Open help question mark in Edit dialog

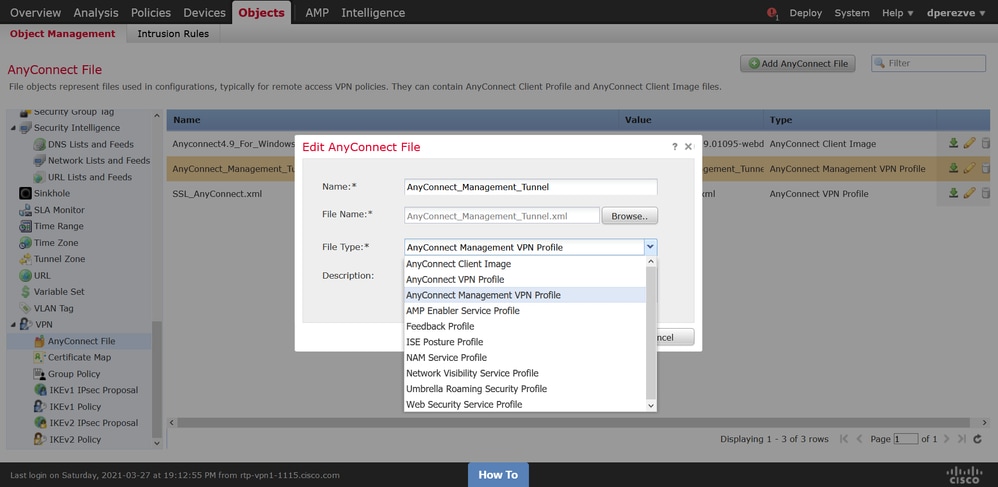pyautogui.click(x=675, y=147)
